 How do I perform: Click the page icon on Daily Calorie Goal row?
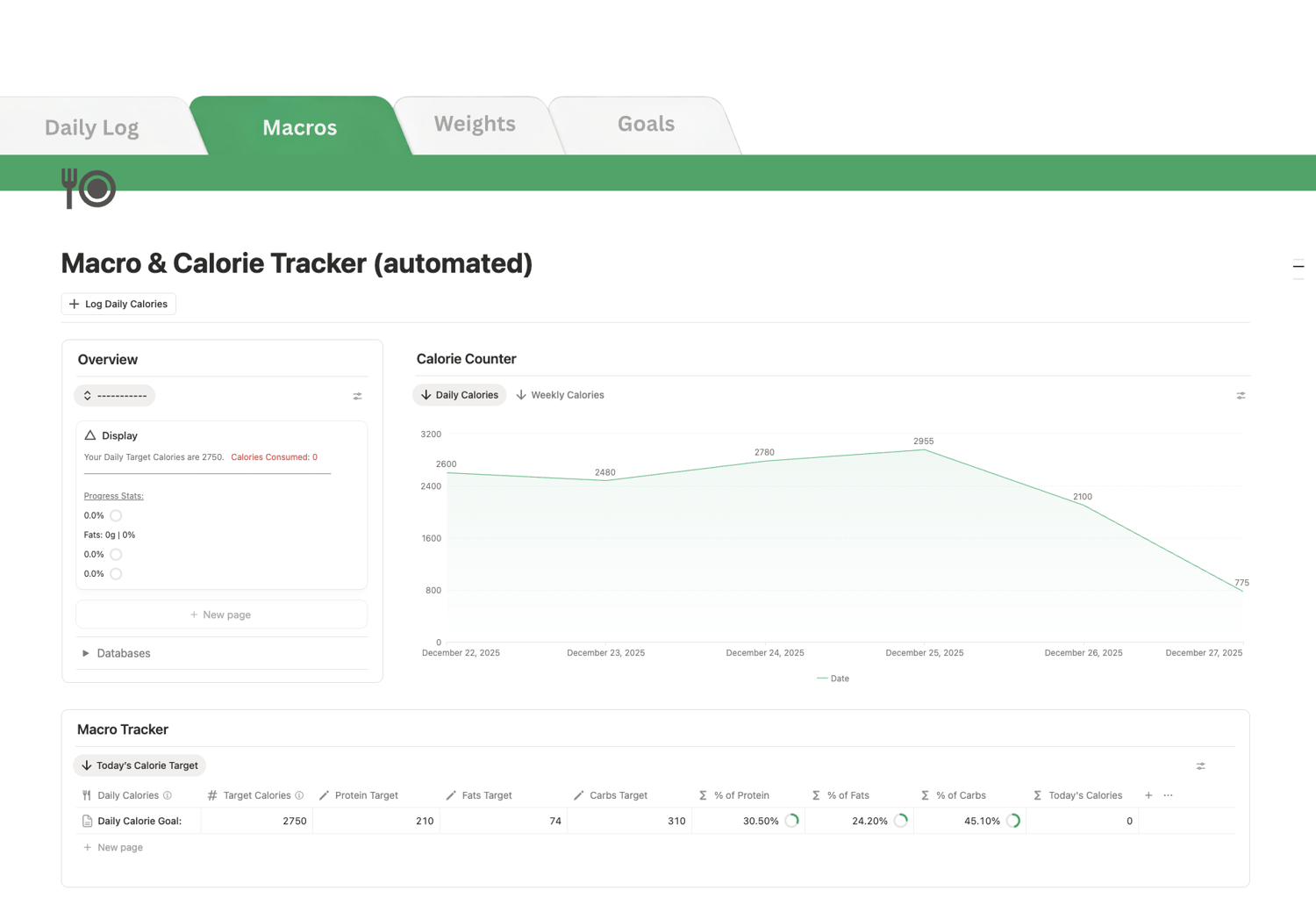click(x=87, y=821)
